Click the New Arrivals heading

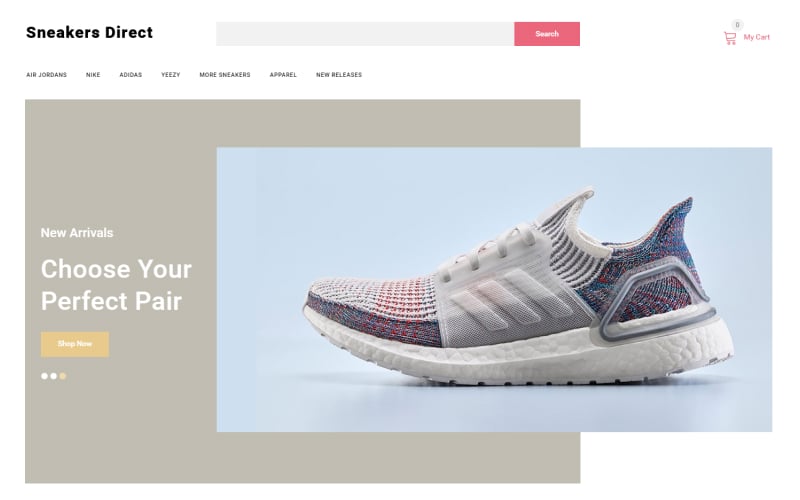pyautogui.click(x=77, y=233)
